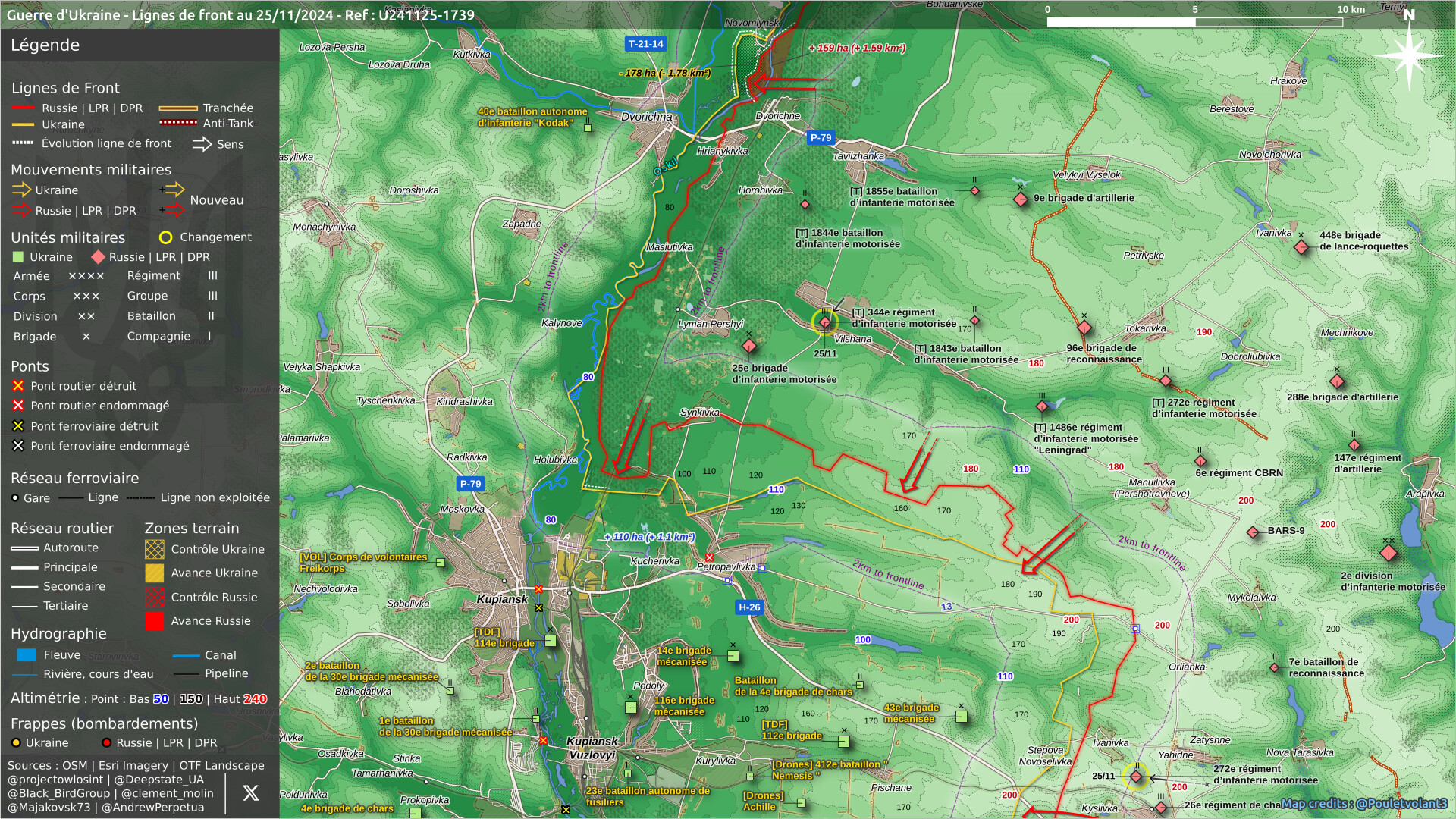Viewport: 1456px width, 819px height.
Task: Click the destroyed bridge X near Petropavlivka
Action: click(x=709, y=558)
